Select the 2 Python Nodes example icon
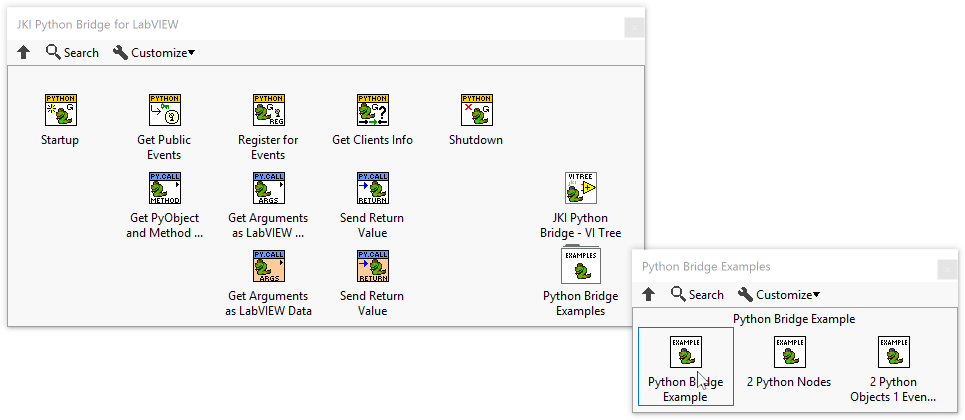This screenshot has height=420, width=965. (790, 352)
